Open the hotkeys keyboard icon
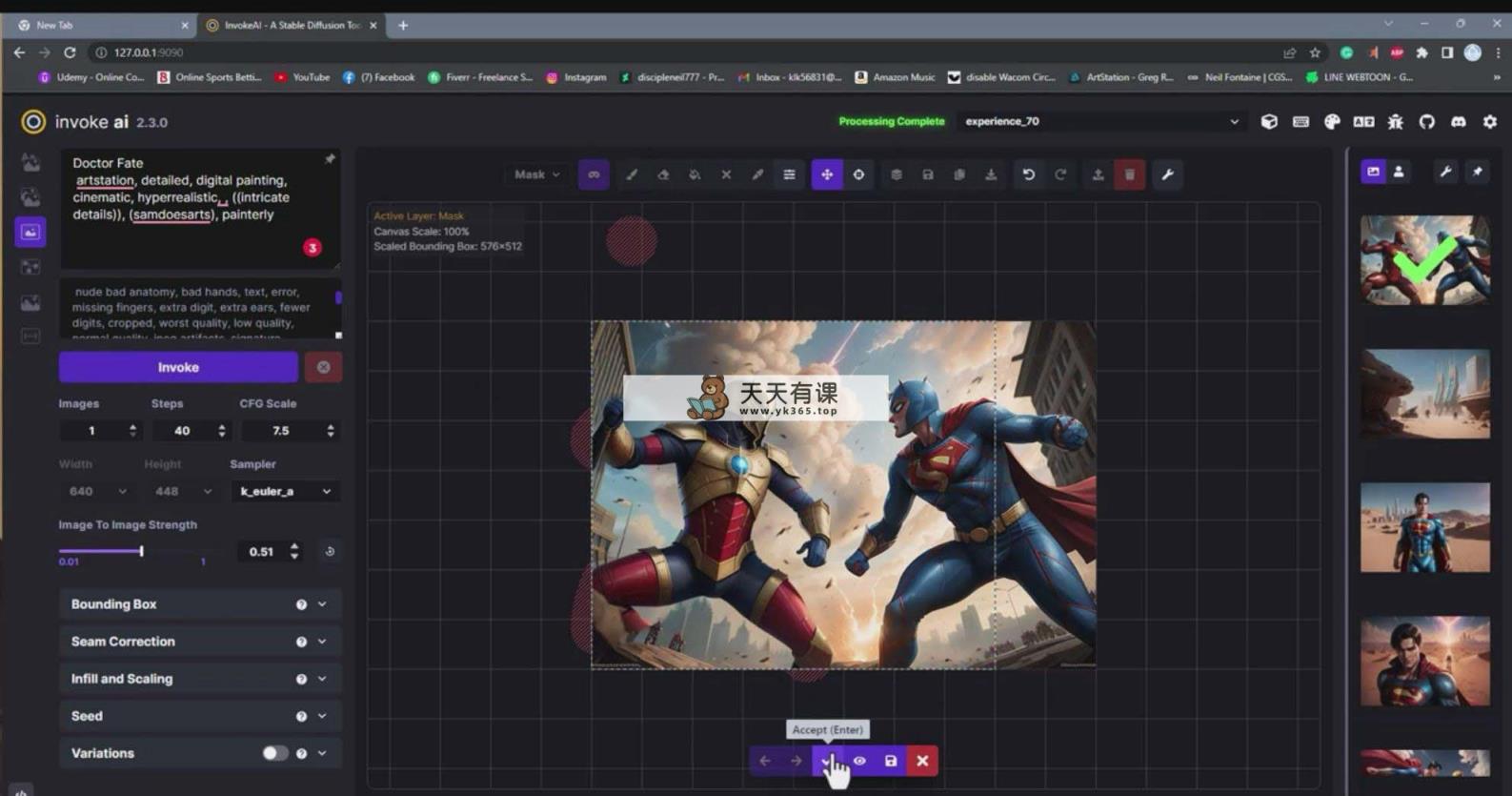 pyautogui.click(x=1300, y=122)
